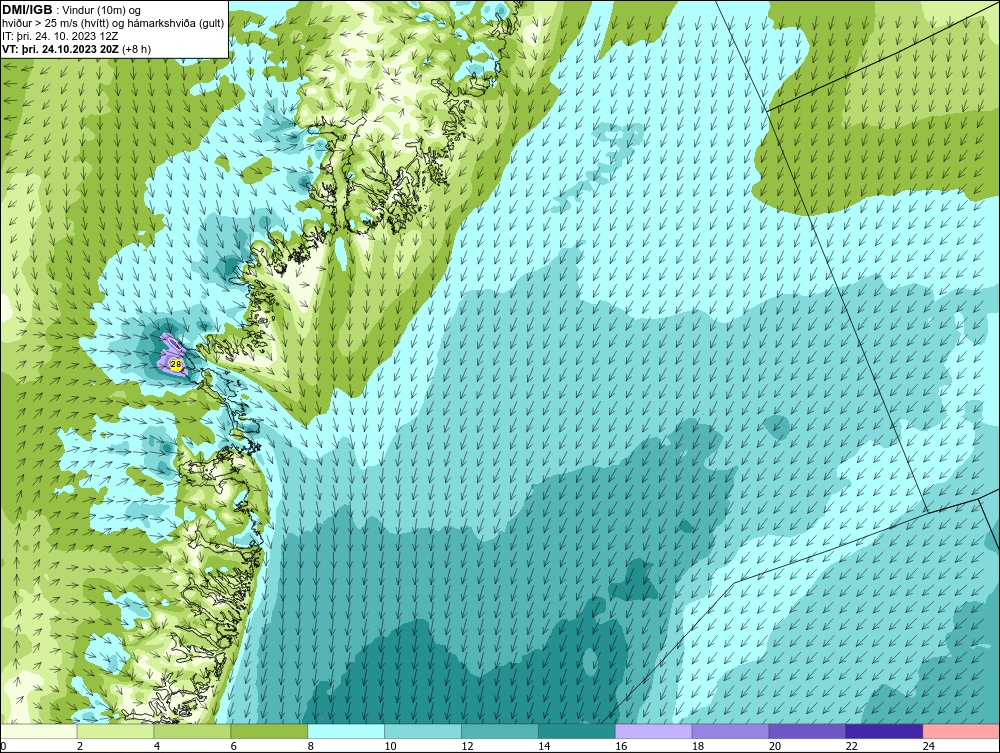Select the 22–24 m/s dark indigo swatch
1000x753 pixels.
pyautogui.click(x=885, y=731)
